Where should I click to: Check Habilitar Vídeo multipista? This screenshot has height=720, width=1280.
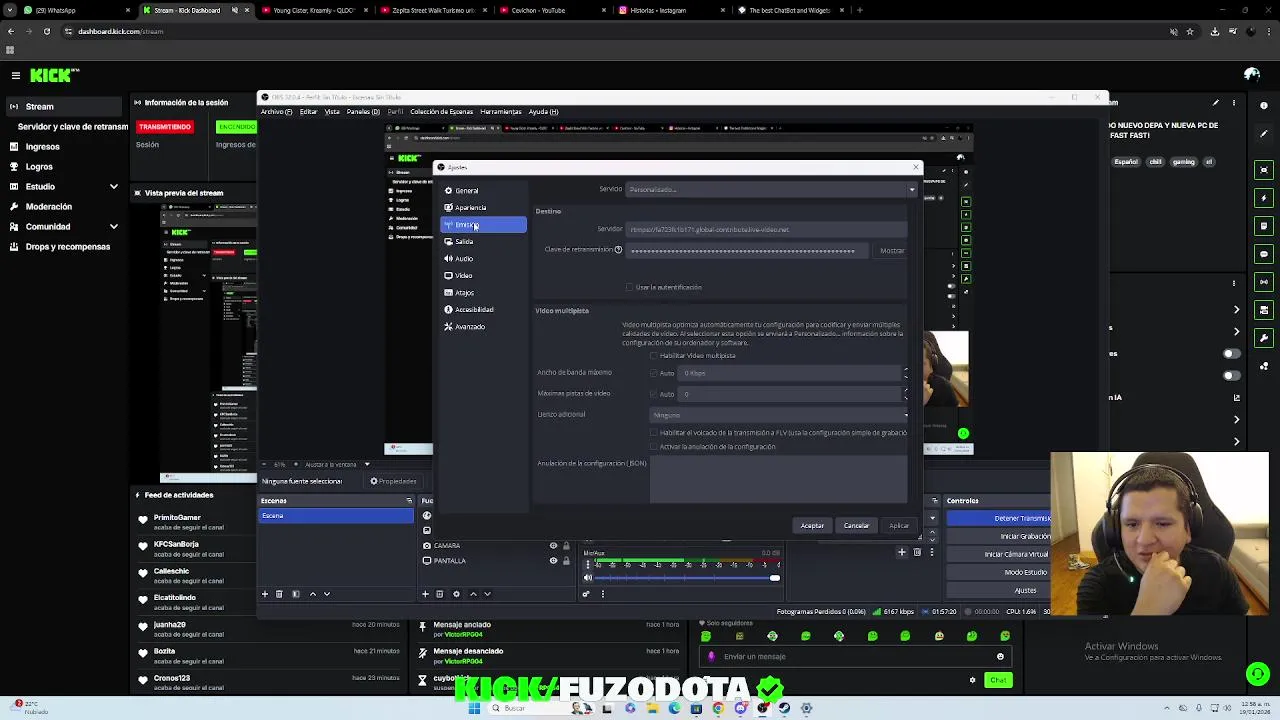tap(653, 356)
